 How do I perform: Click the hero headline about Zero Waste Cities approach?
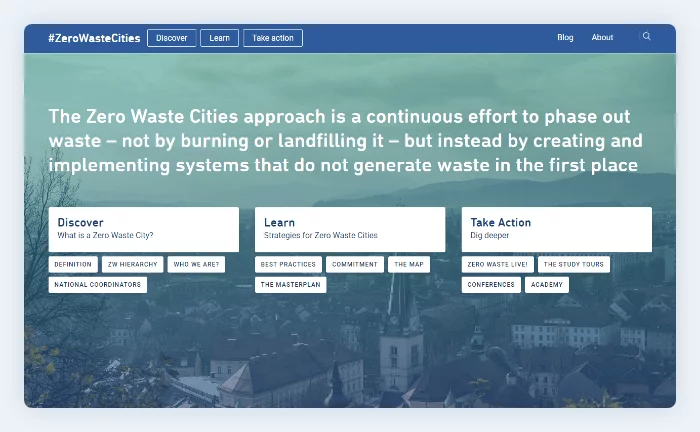pyautogui.click(x=346, y=141)
